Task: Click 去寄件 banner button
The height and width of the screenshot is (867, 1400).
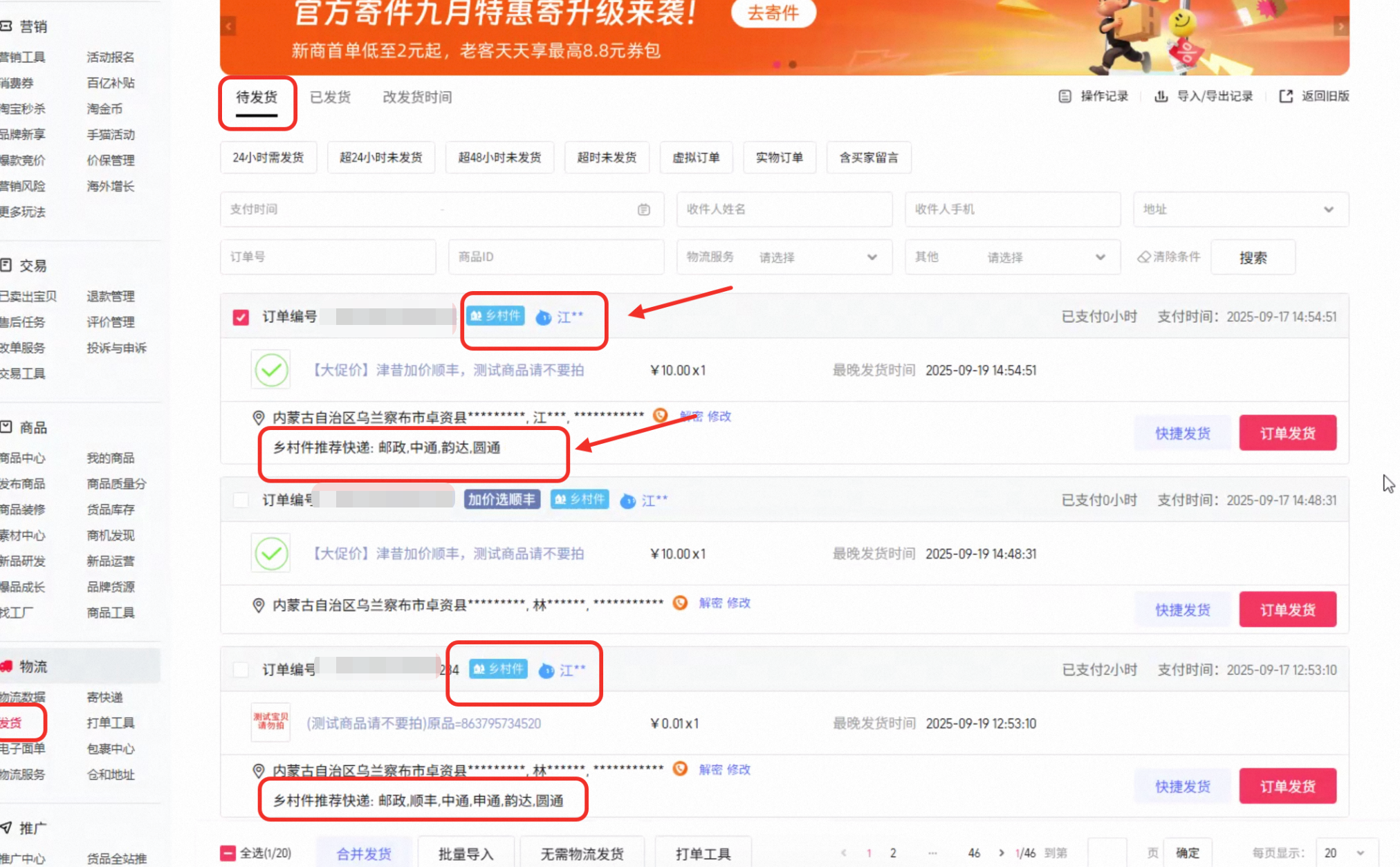Action: click(x=773, y=12)
